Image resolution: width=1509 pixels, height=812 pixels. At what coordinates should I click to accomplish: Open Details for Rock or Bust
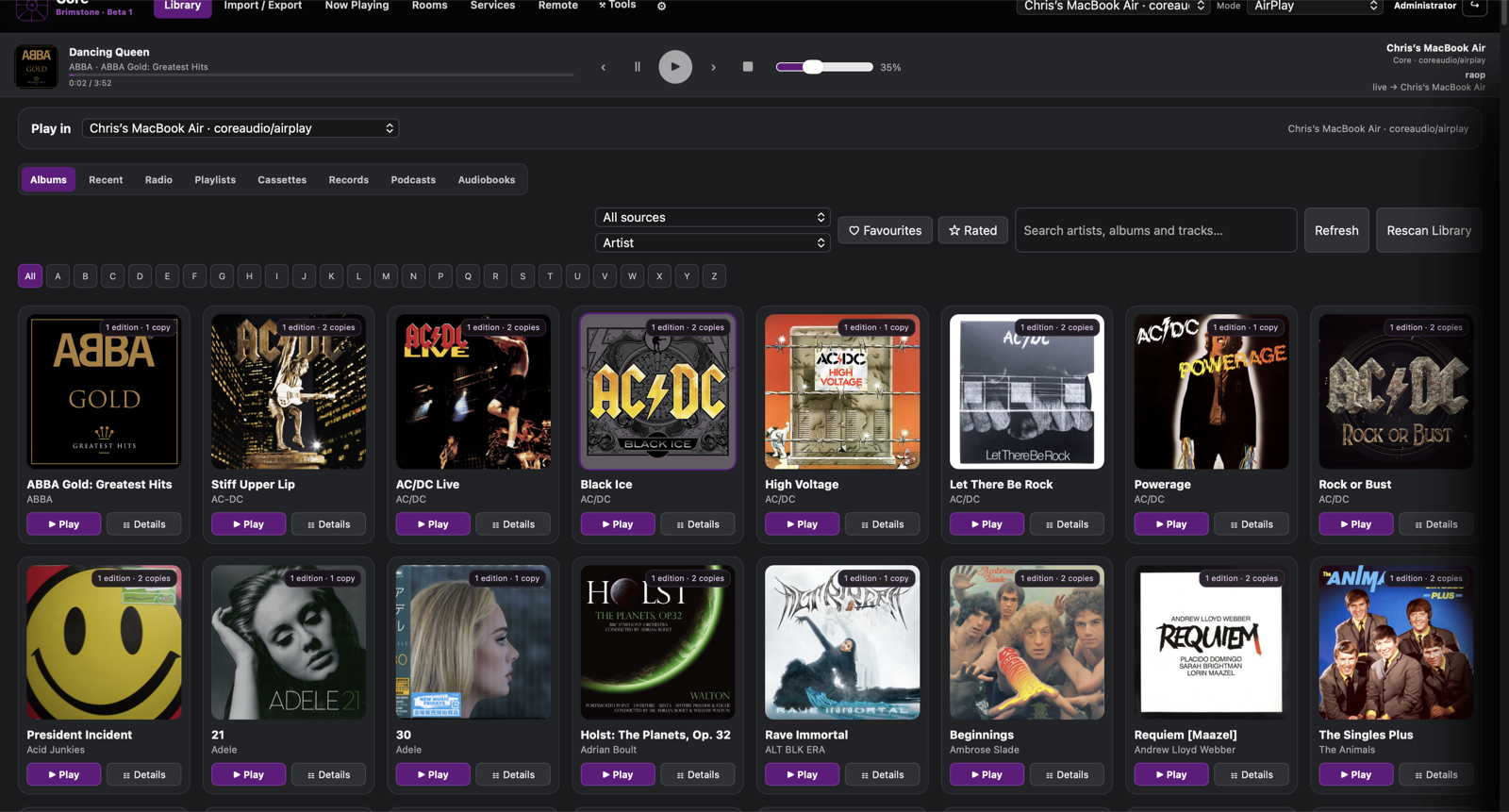1436,524
